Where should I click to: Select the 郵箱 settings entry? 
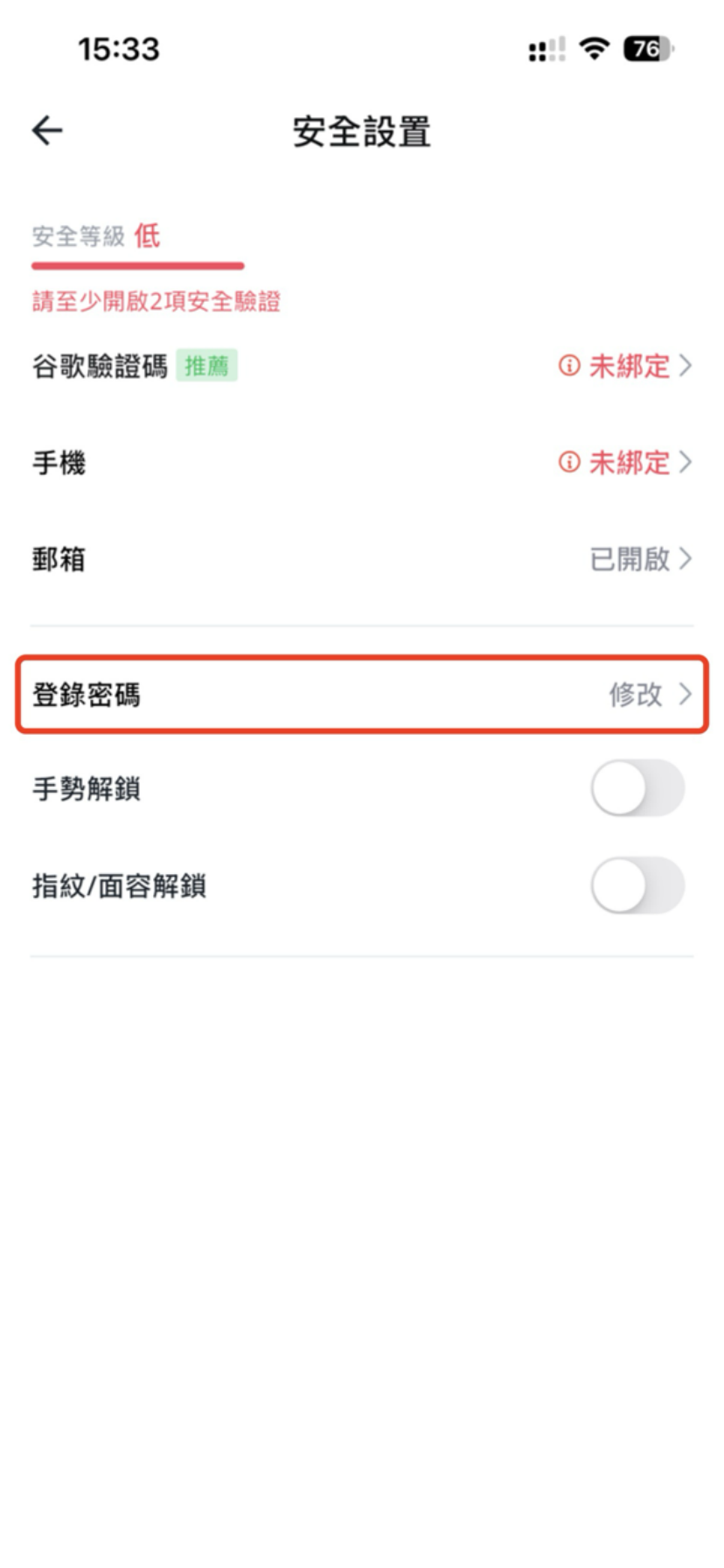pos(59,559)
